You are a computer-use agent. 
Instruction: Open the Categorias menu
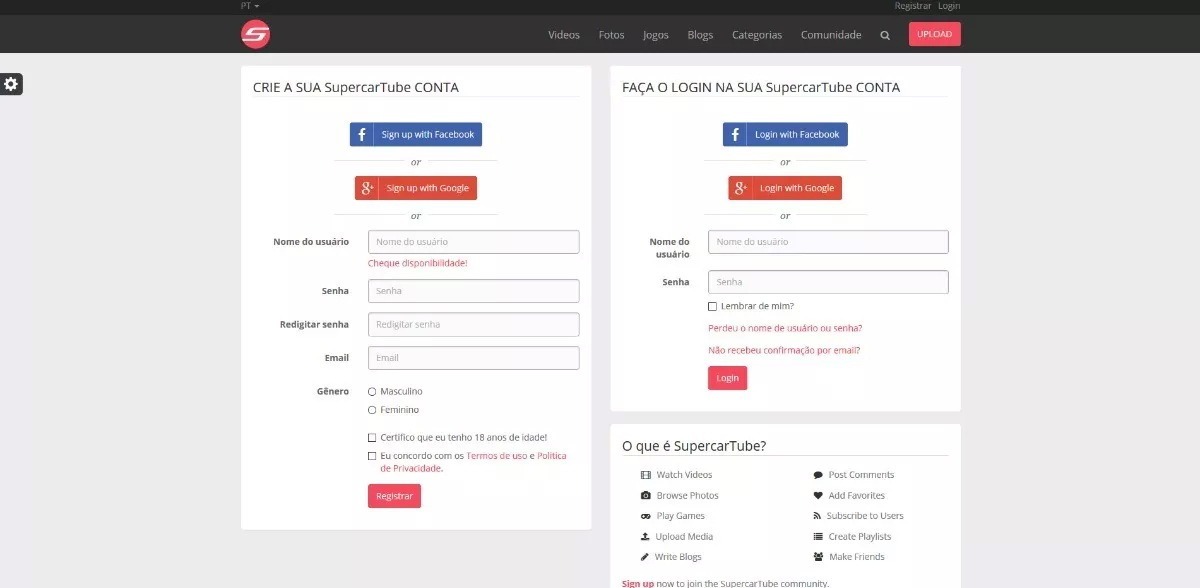point(757,35)
